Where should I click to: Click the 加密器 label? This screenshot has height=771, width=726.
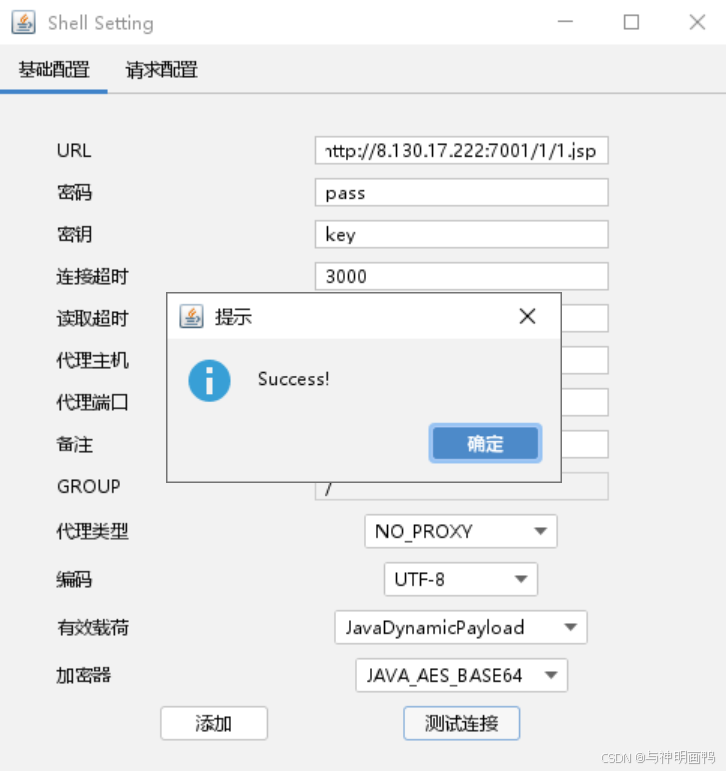point(84,676)
